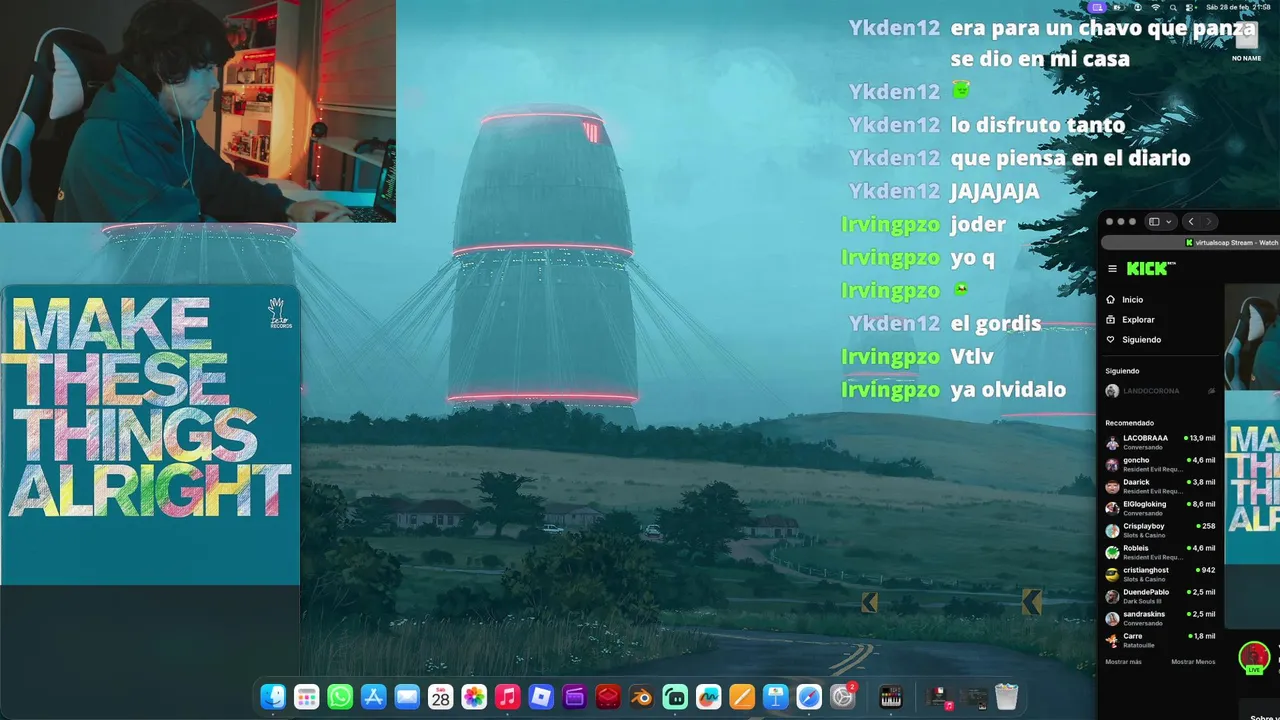
Task: Open Daarick recommended channel
Action: (x=1160, y=486)
